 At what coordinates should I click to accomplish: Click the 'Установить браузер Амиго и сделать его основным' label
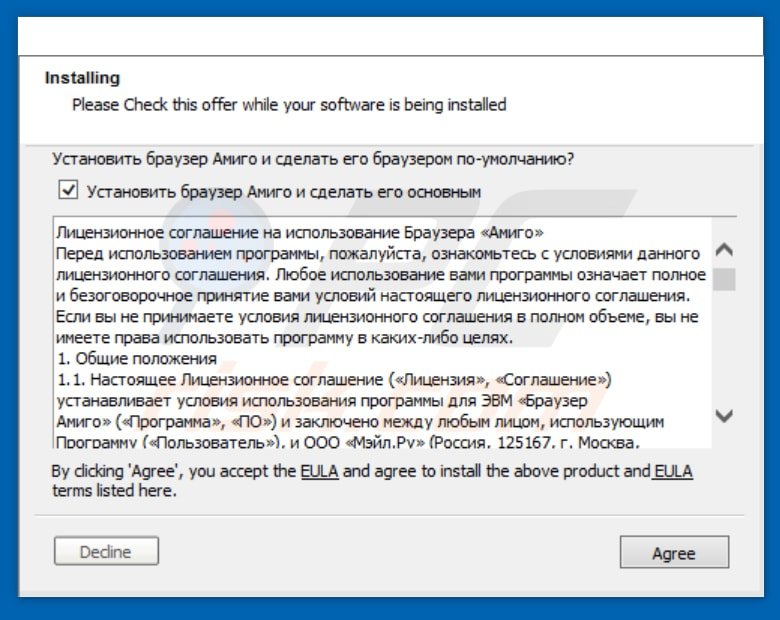pyautogui.click(x=284, y=191)
